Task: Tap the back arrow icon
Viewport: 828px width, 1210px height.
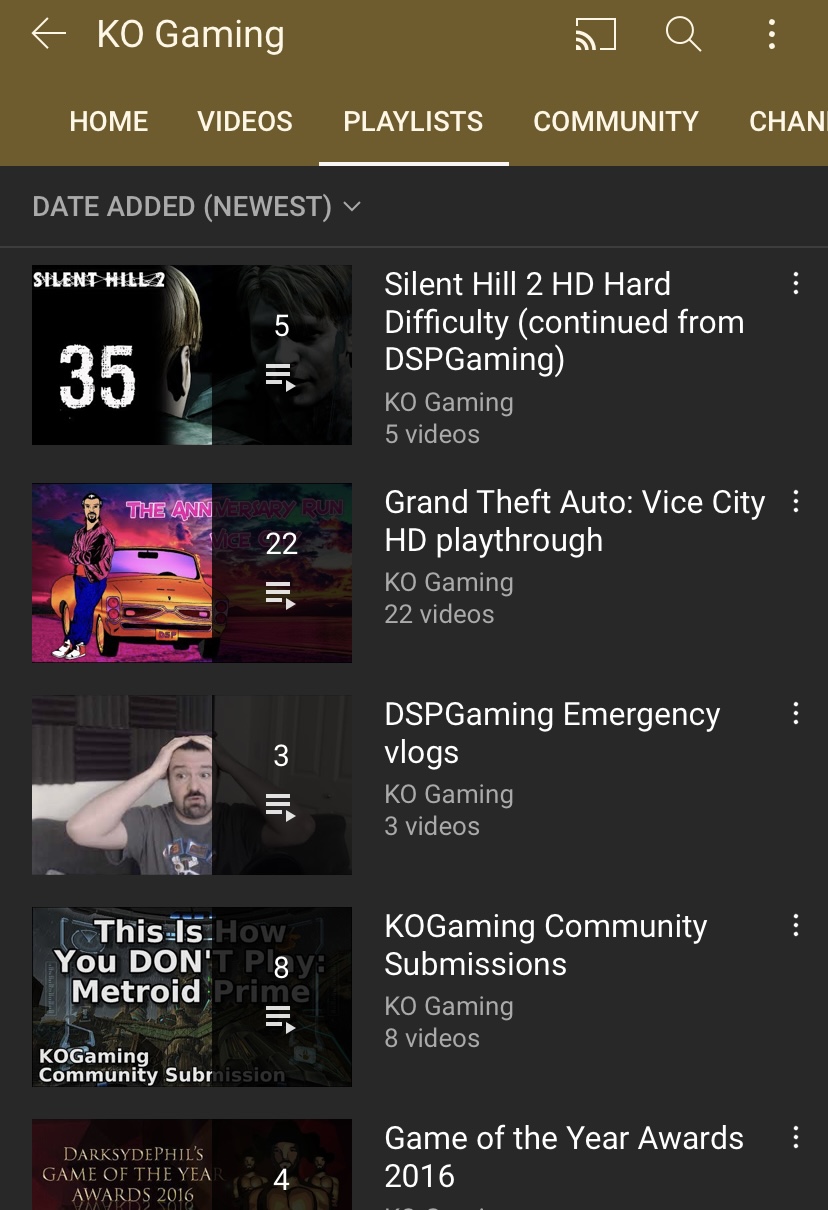Action: pos(48,34)
